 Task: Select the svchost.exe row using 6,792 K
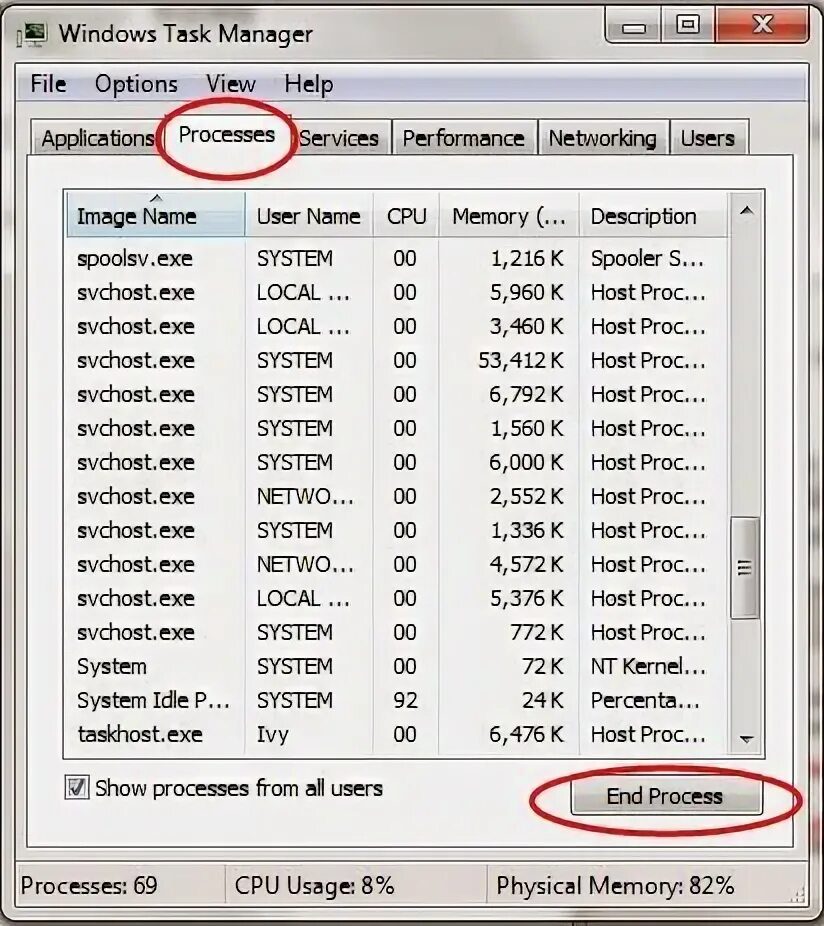click(x=396, y=394)
